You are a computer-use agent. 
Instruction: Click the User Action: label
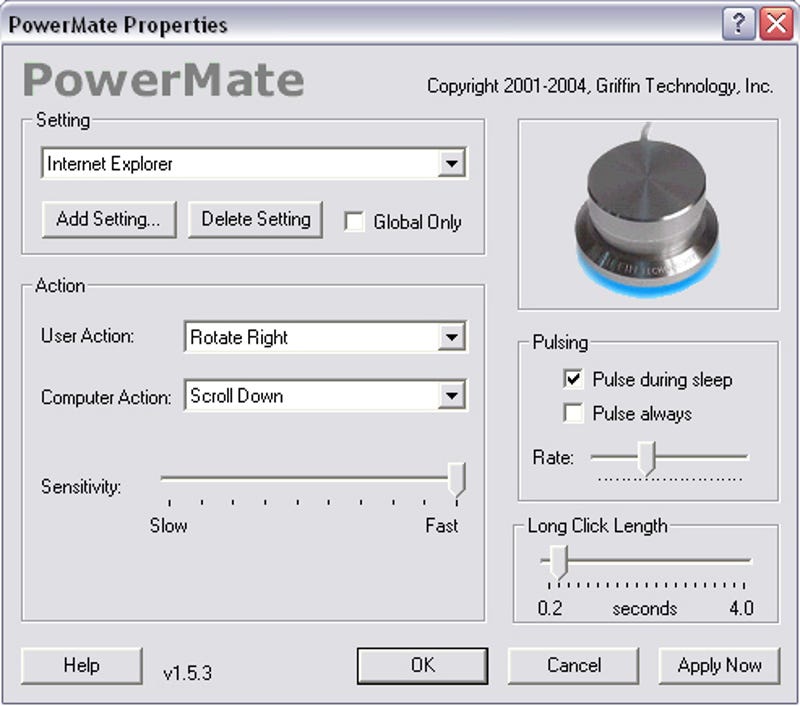click(87, 336)
